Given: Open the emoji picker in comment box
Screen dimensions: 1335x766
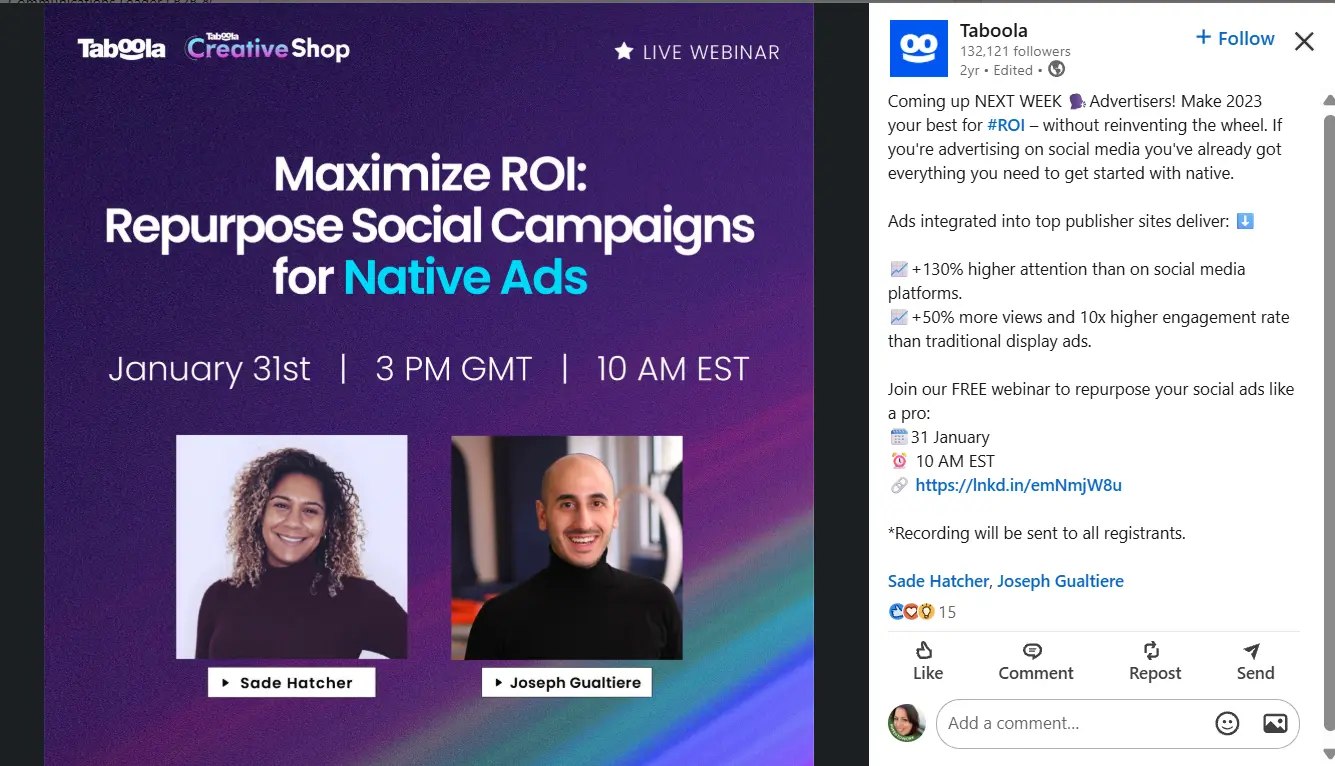Looking at the screenshot, I should tap(1227, 723).
